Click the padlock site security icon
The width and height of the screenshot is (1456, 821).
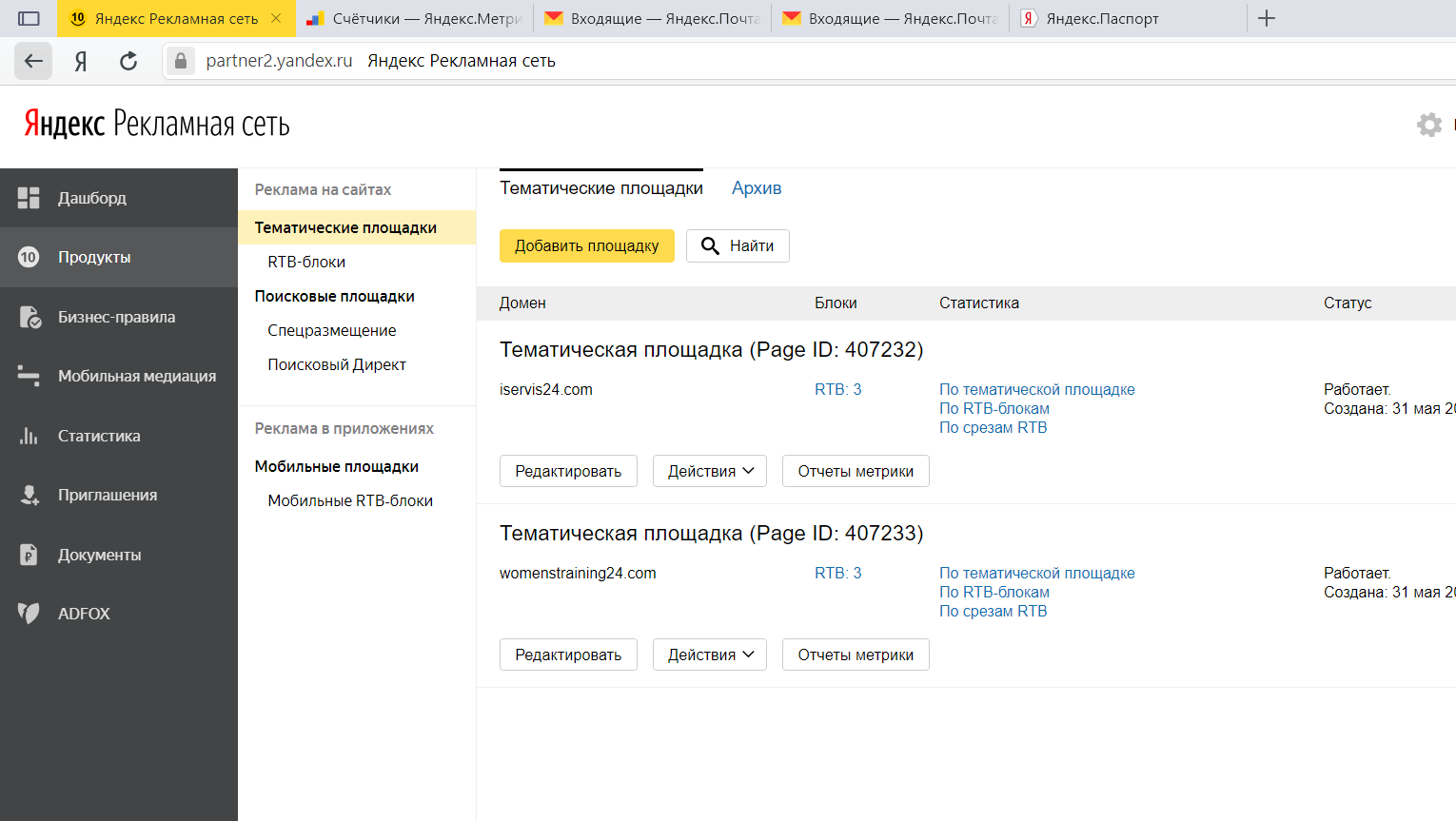pyautogui.click(x=181, y=61)
